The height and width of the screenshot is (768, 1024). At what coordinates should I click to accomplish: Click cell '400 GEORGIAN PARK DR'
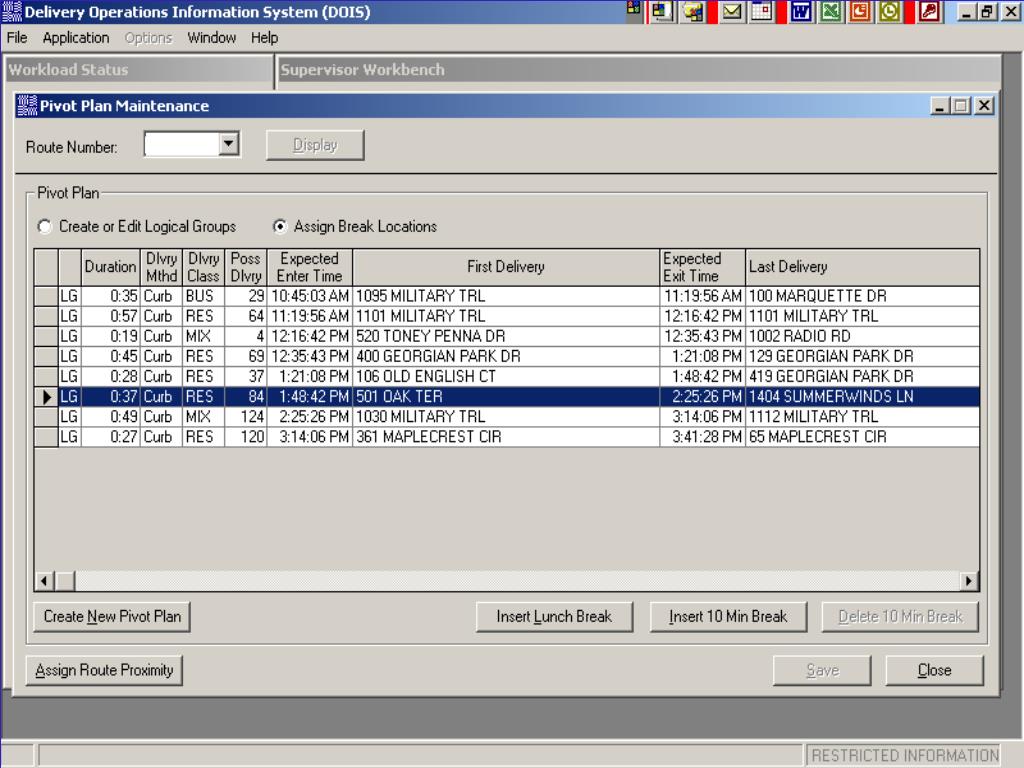(x=506, y=357)
